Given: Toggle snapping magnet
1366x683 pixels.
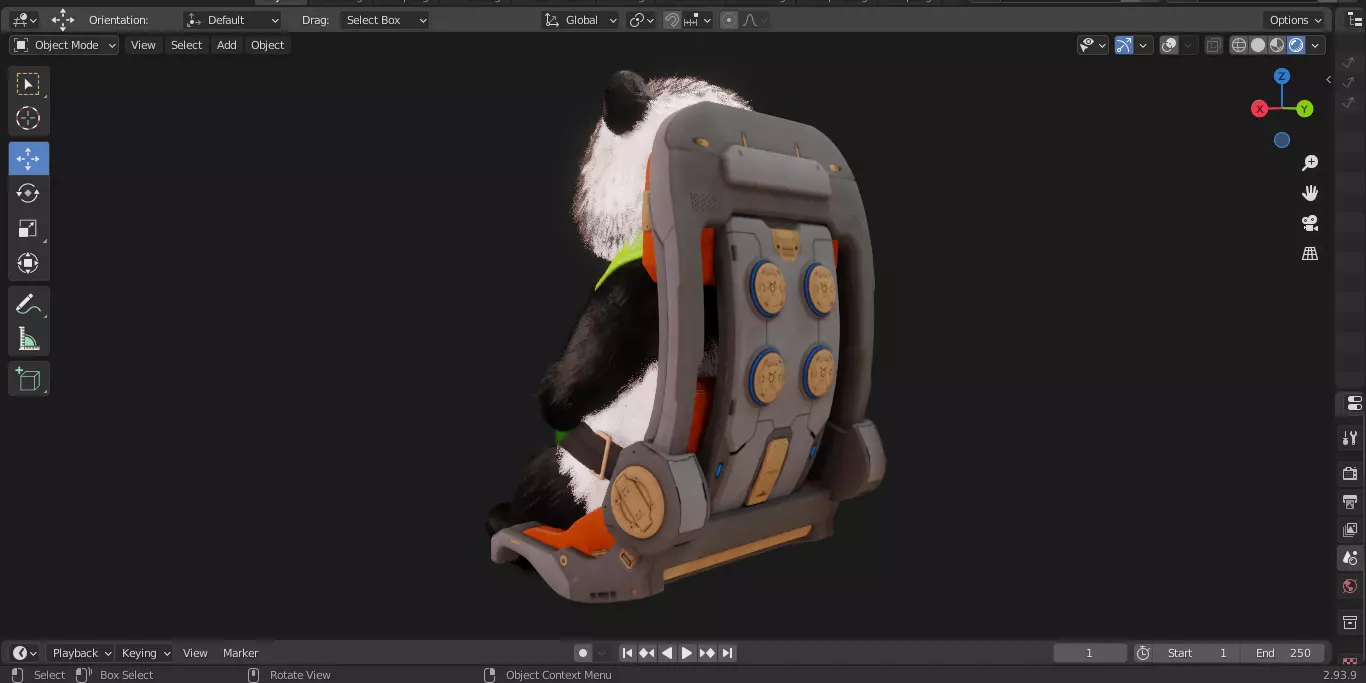Looking at the screenshot, I should pyautogui.click(x=672, y=20).
